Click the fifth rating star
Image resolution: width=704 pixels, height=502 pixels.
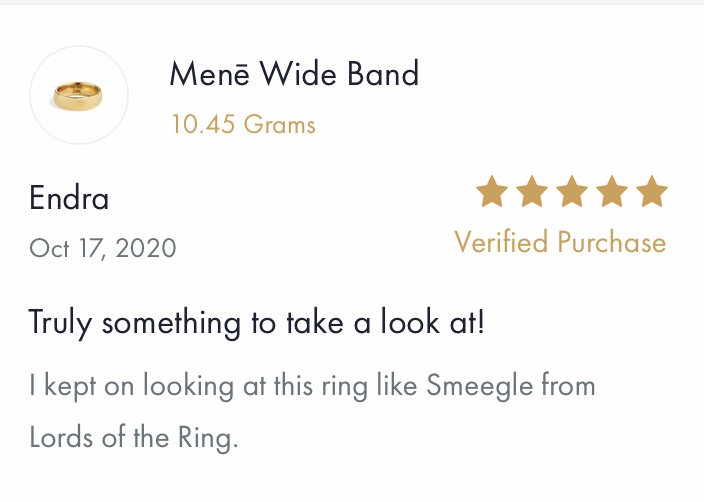tap(651, 191)
